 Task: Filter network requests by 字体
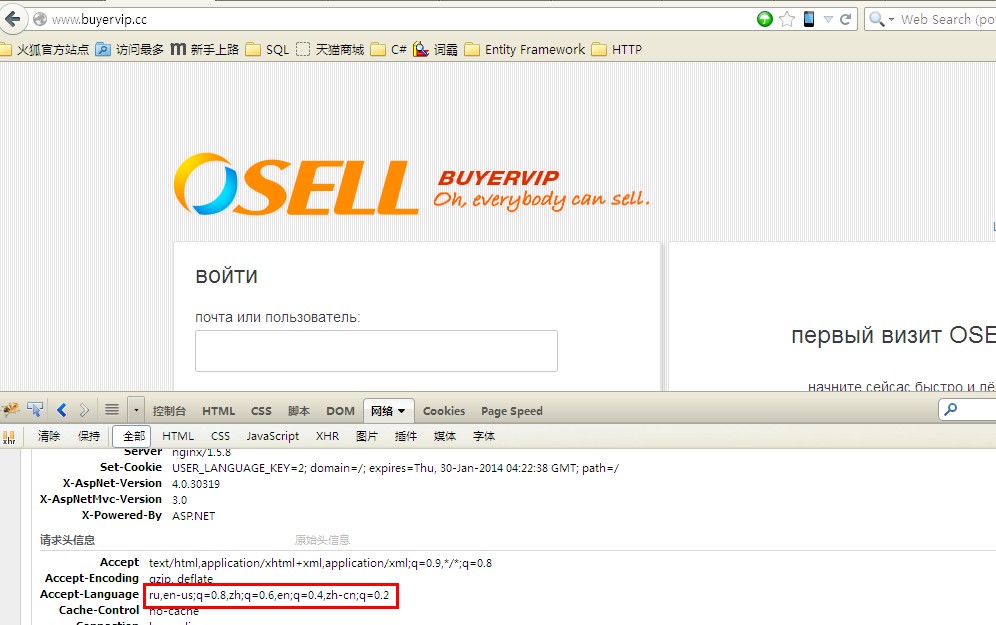(484, 436)
